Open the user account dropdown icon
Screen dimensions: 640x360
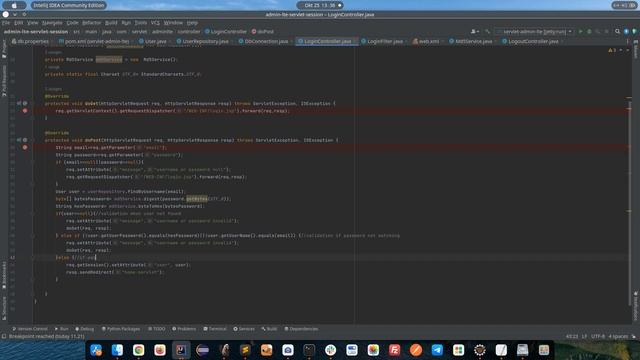tap(475, 31)
